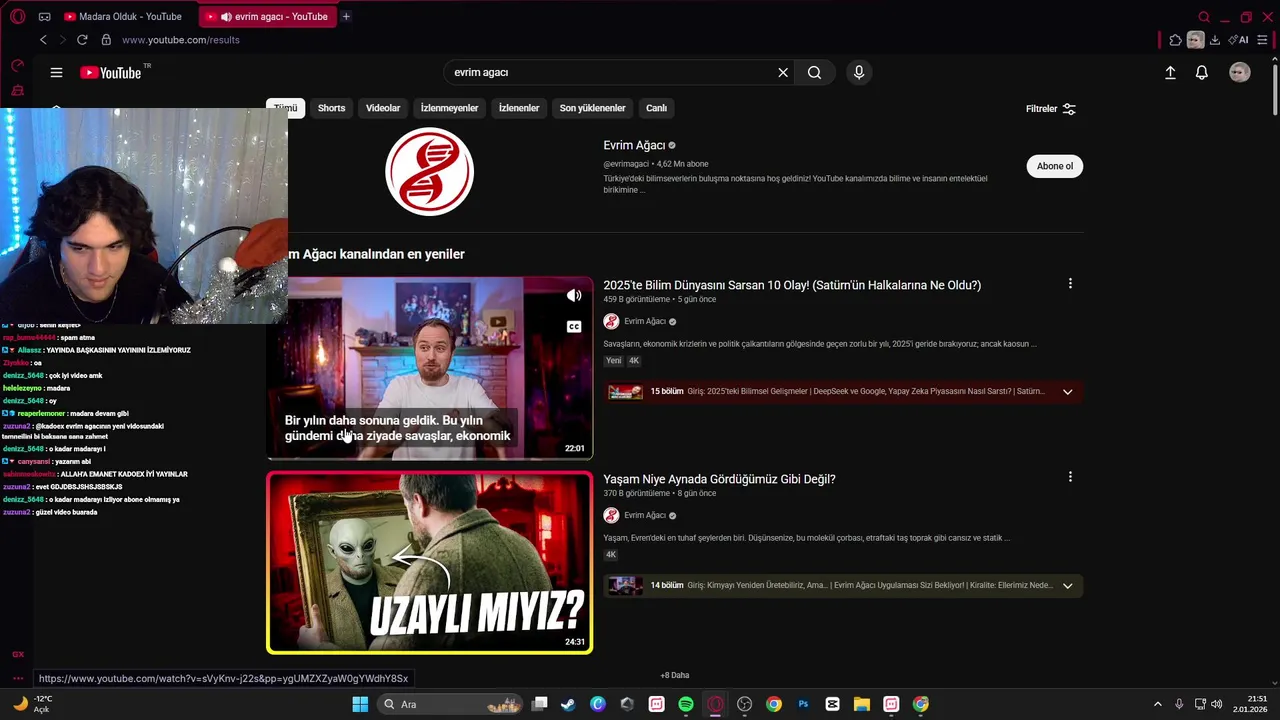Expand chapters of 2025'te Bilim Dünyasını video

[1067, 392]
